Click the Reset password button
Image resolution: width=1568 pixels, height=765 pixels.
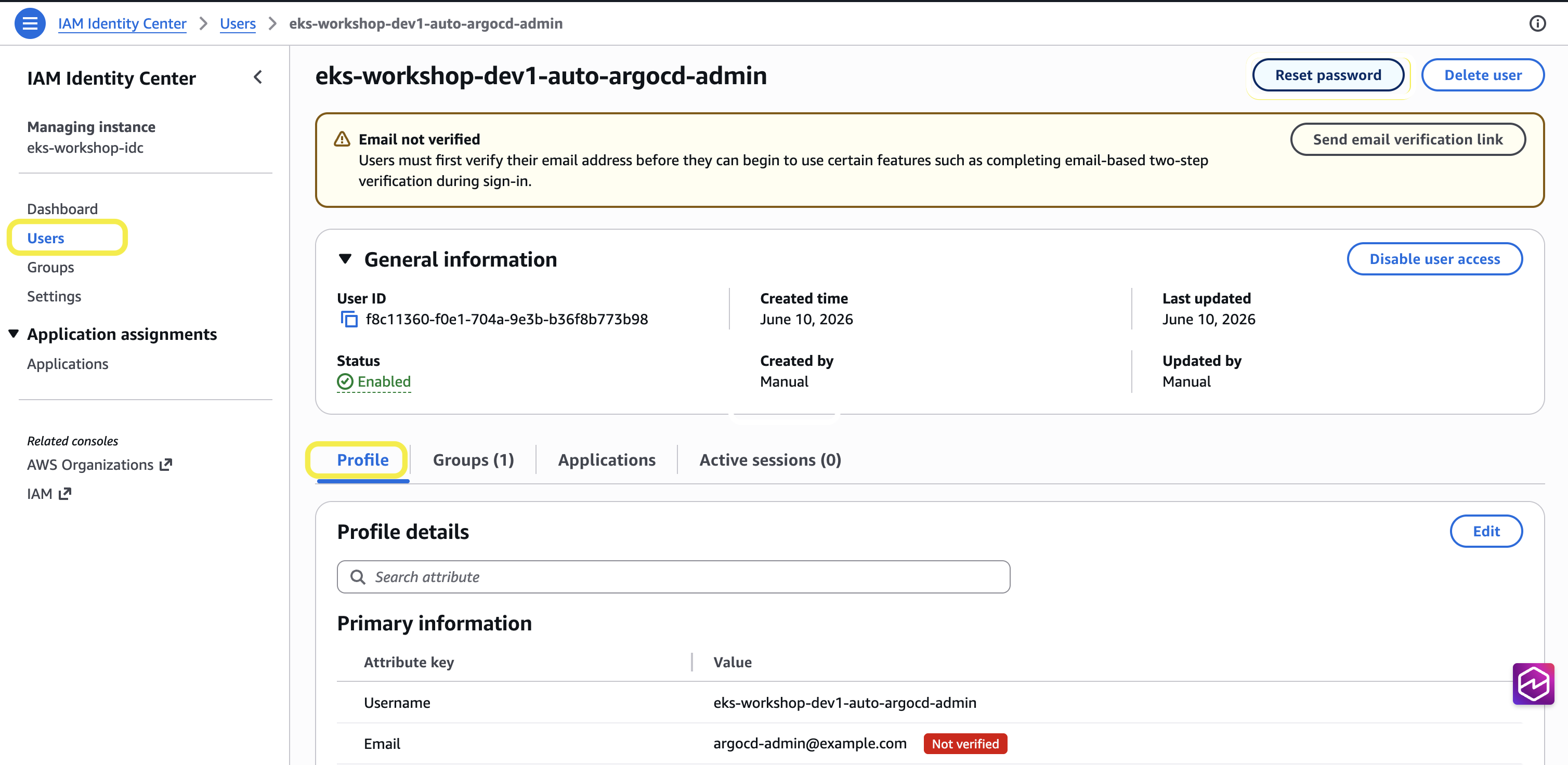point(1328,75)
